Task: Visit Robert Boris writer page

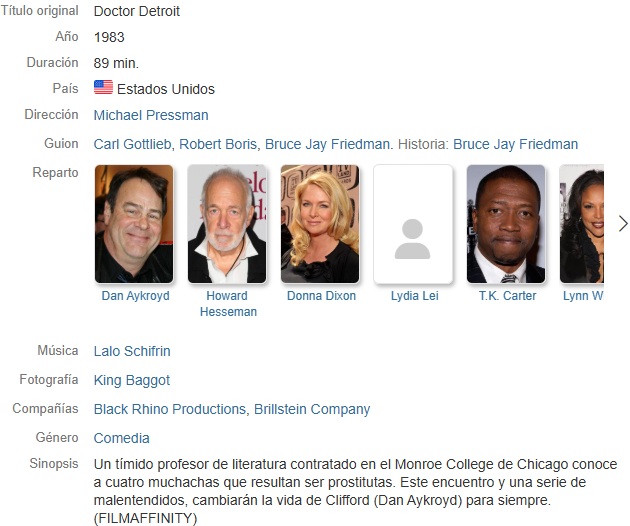Action: click(x=218, y=144)
